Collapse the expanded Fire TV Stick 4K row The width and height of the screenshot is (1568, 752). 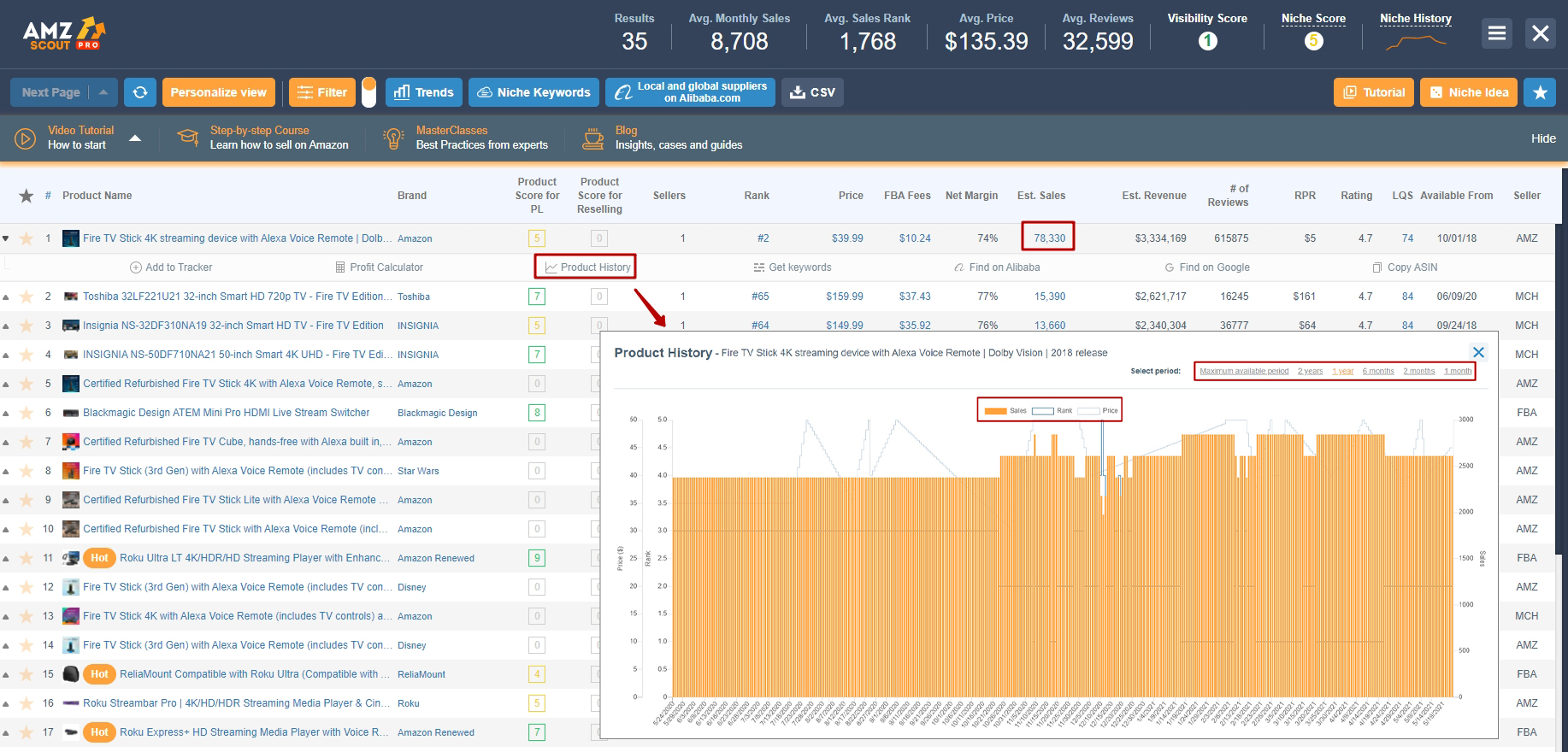pos(6,238)
